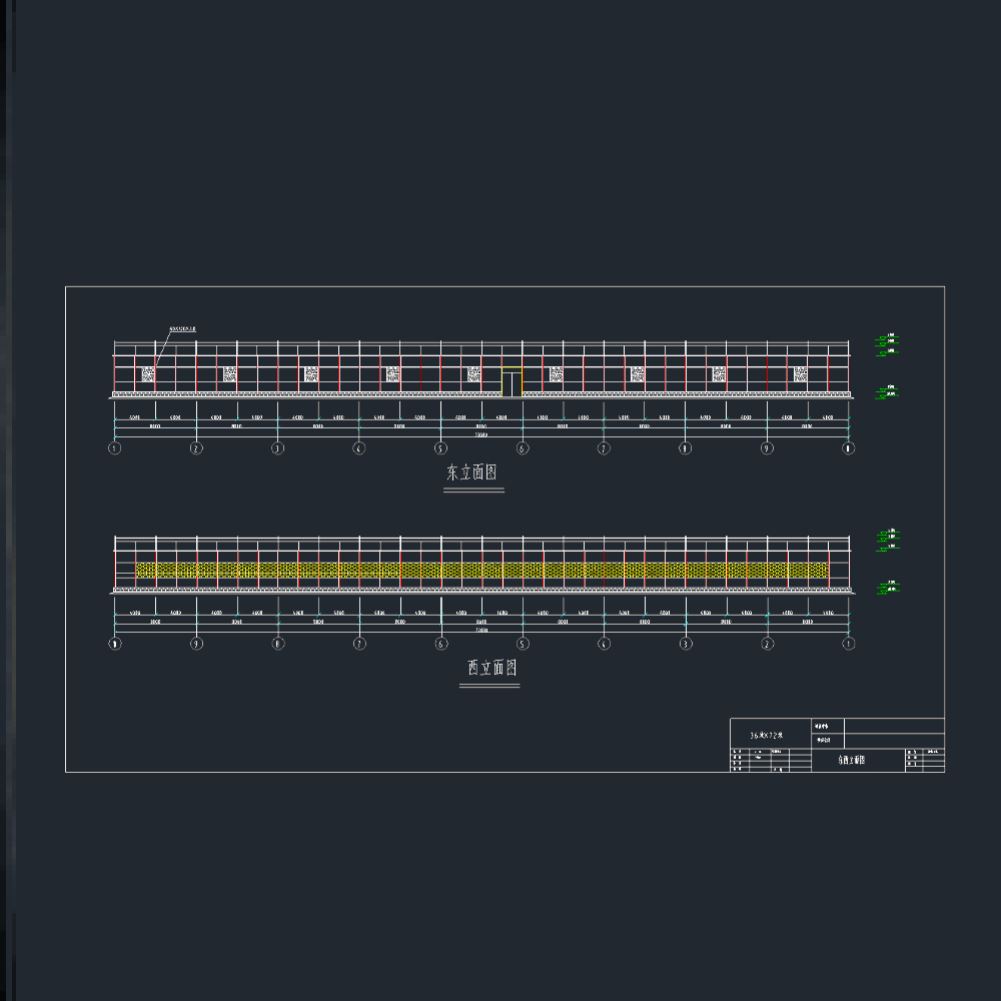Select the 东立面图 drawing title
Viewport: 1001px width, 1001px height.
click(x=472, y=472)
